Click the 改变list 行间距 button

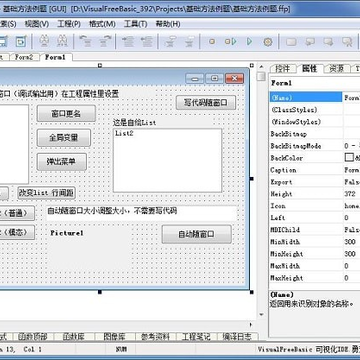pos(47,193)
